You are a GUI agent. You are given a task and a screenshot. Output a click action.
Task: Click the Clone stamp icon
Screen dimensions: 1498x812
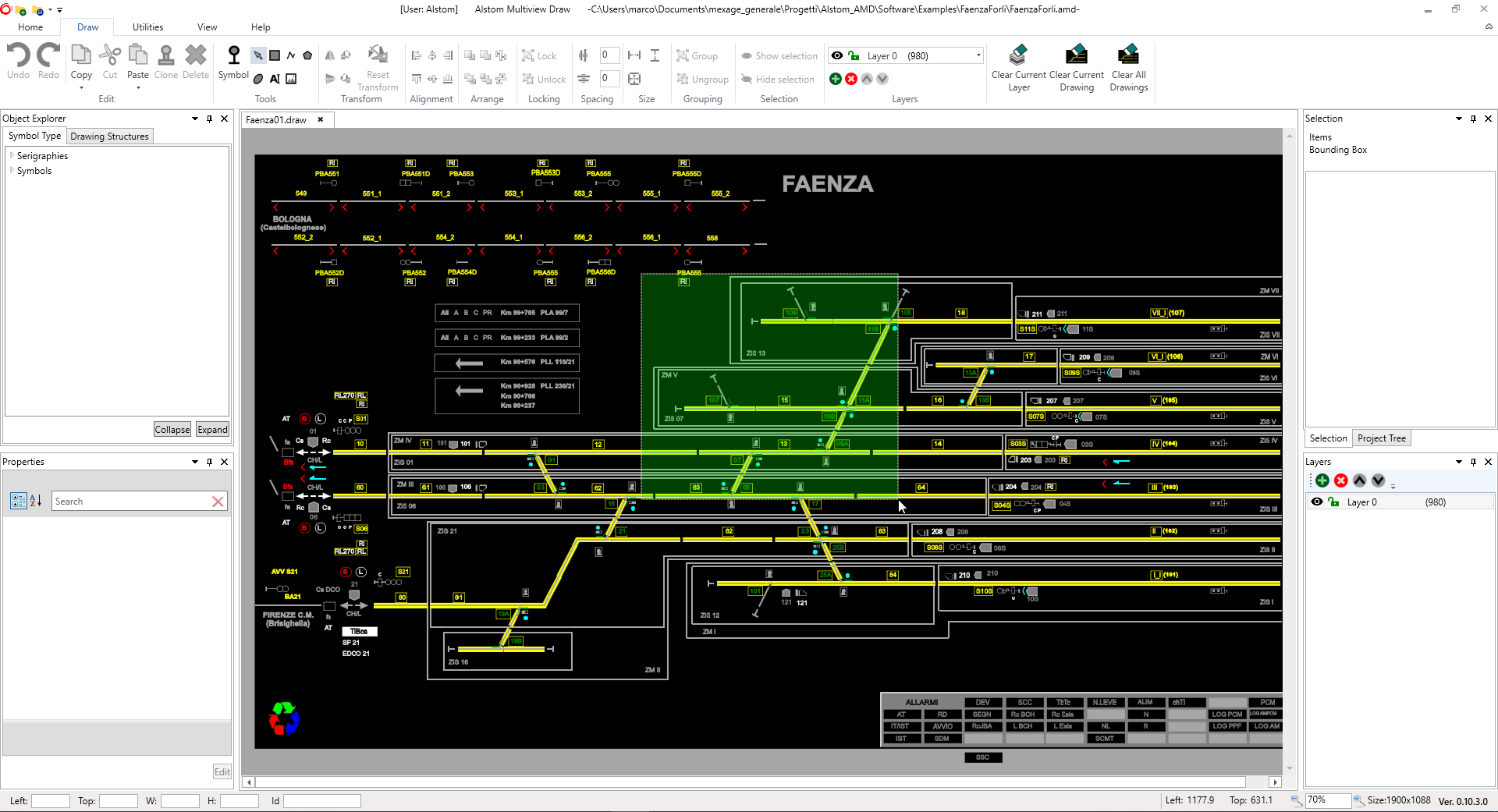(165, 55)
